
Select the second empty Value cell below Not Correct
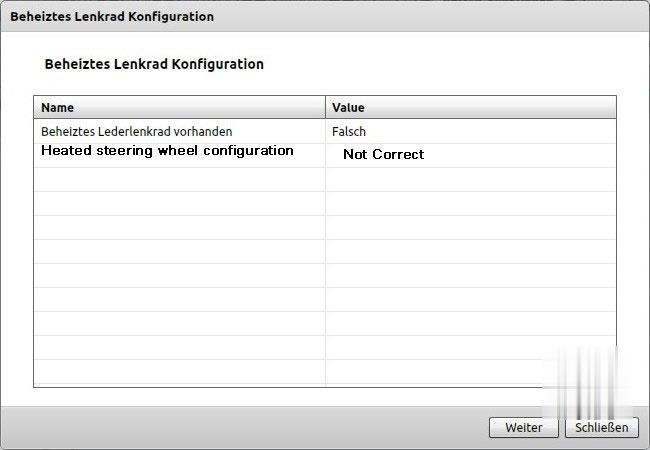point(471,203)
